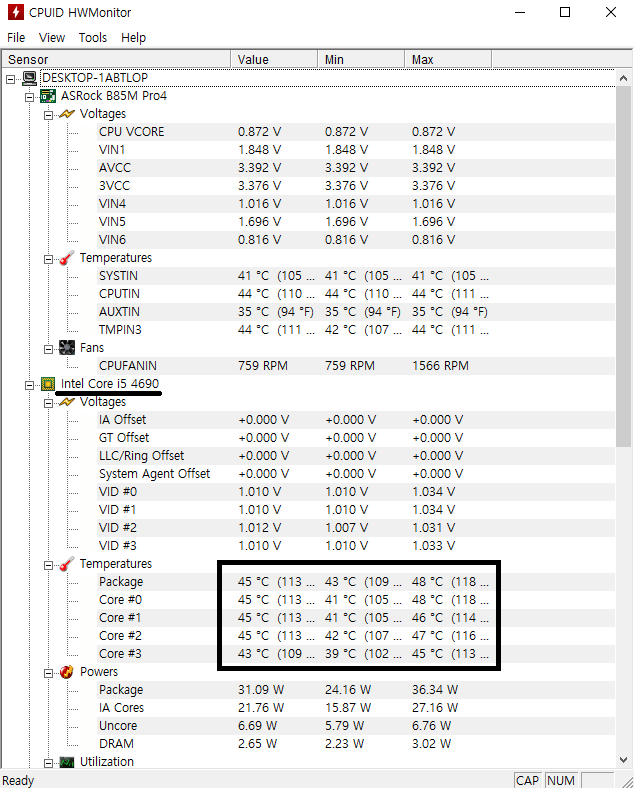
Task: Select the VID #0 row
Action: 357,492
